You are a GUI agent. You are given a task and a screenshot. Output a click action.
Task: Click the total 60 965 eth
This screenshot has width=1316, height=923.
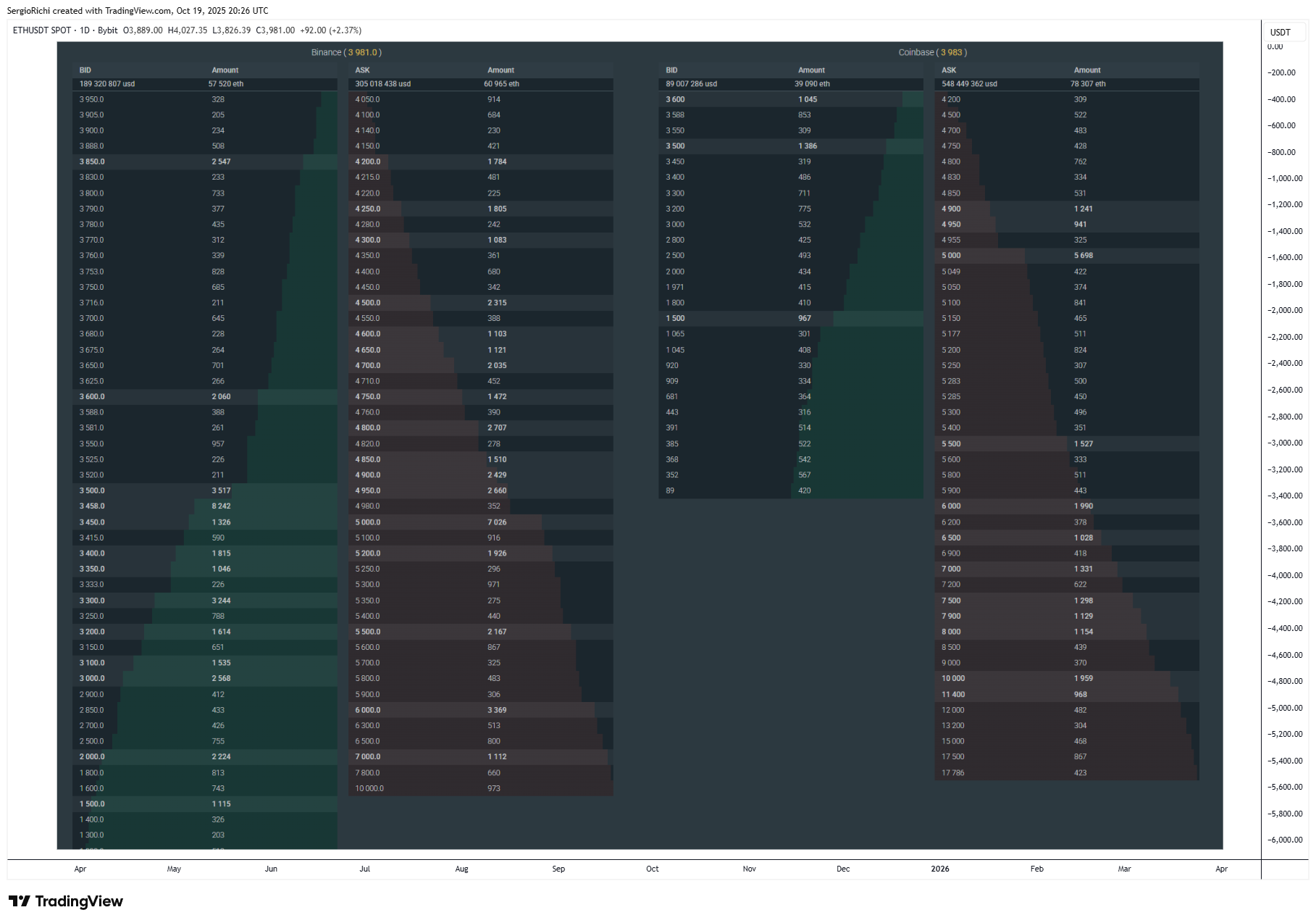point(502,84)
